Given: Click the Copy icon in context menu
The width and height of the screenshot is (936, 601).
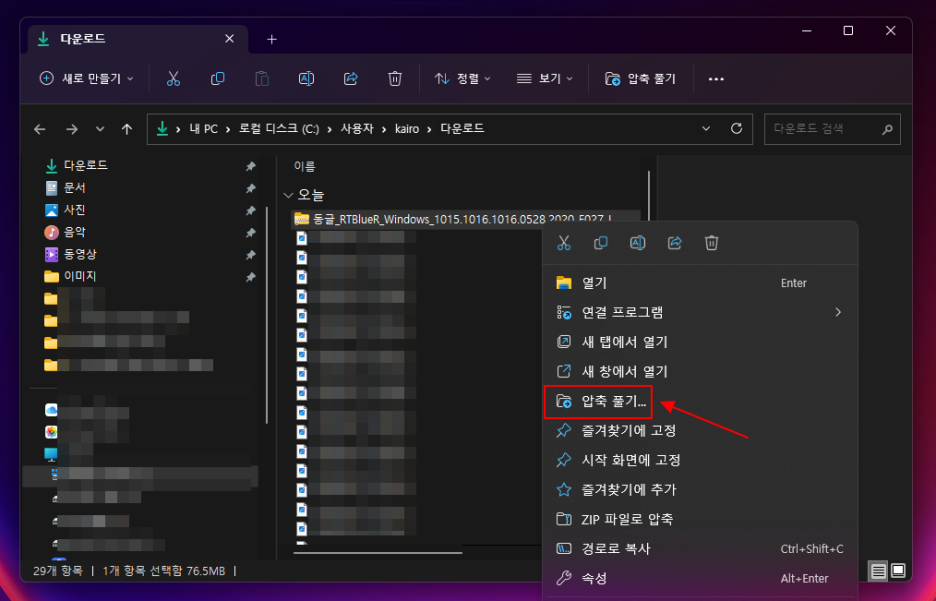Looking at the screenshot, I should [x=601, y=243].
